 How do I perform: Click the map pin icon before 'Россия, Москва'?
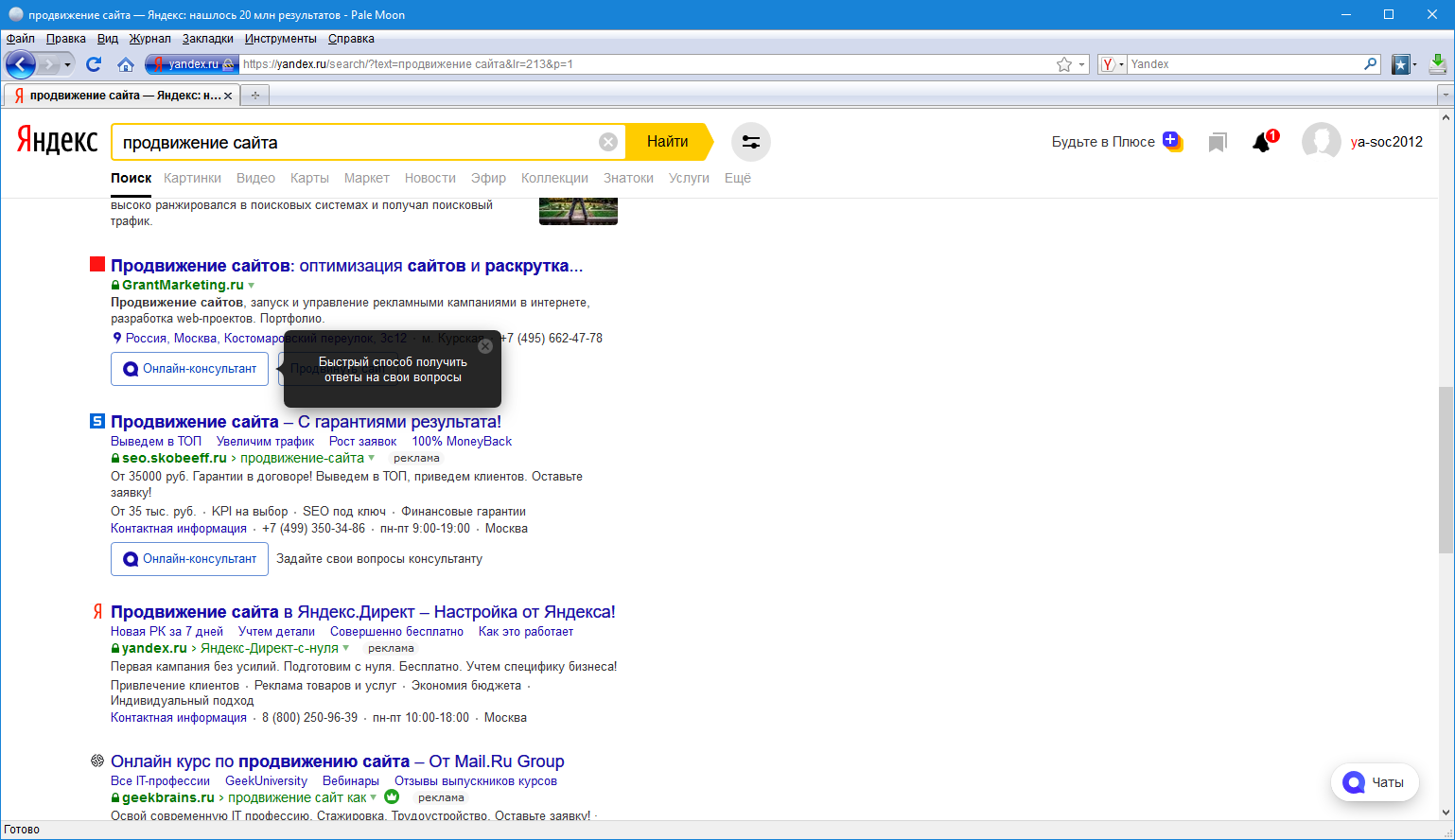[117, 338]
